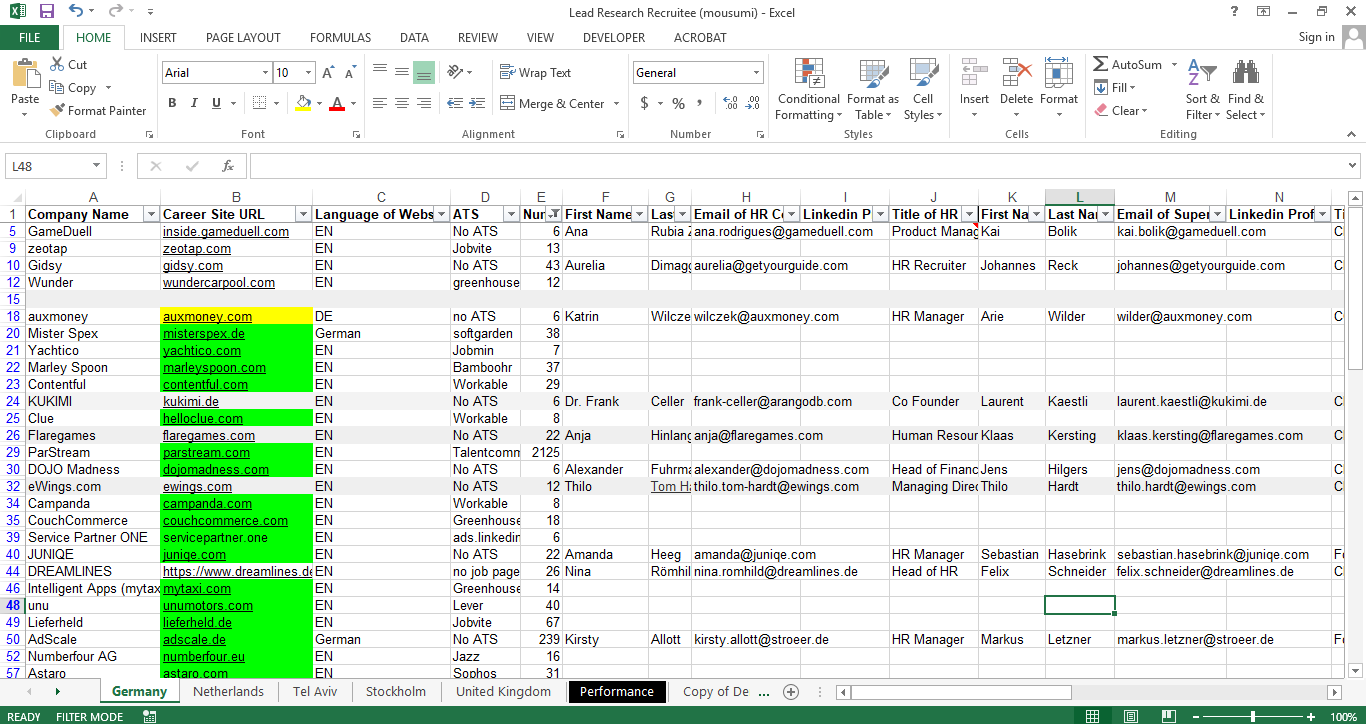Follow the auxmoney.com hyperlink
1366x724 pixels.
click(x=206, y=316)
